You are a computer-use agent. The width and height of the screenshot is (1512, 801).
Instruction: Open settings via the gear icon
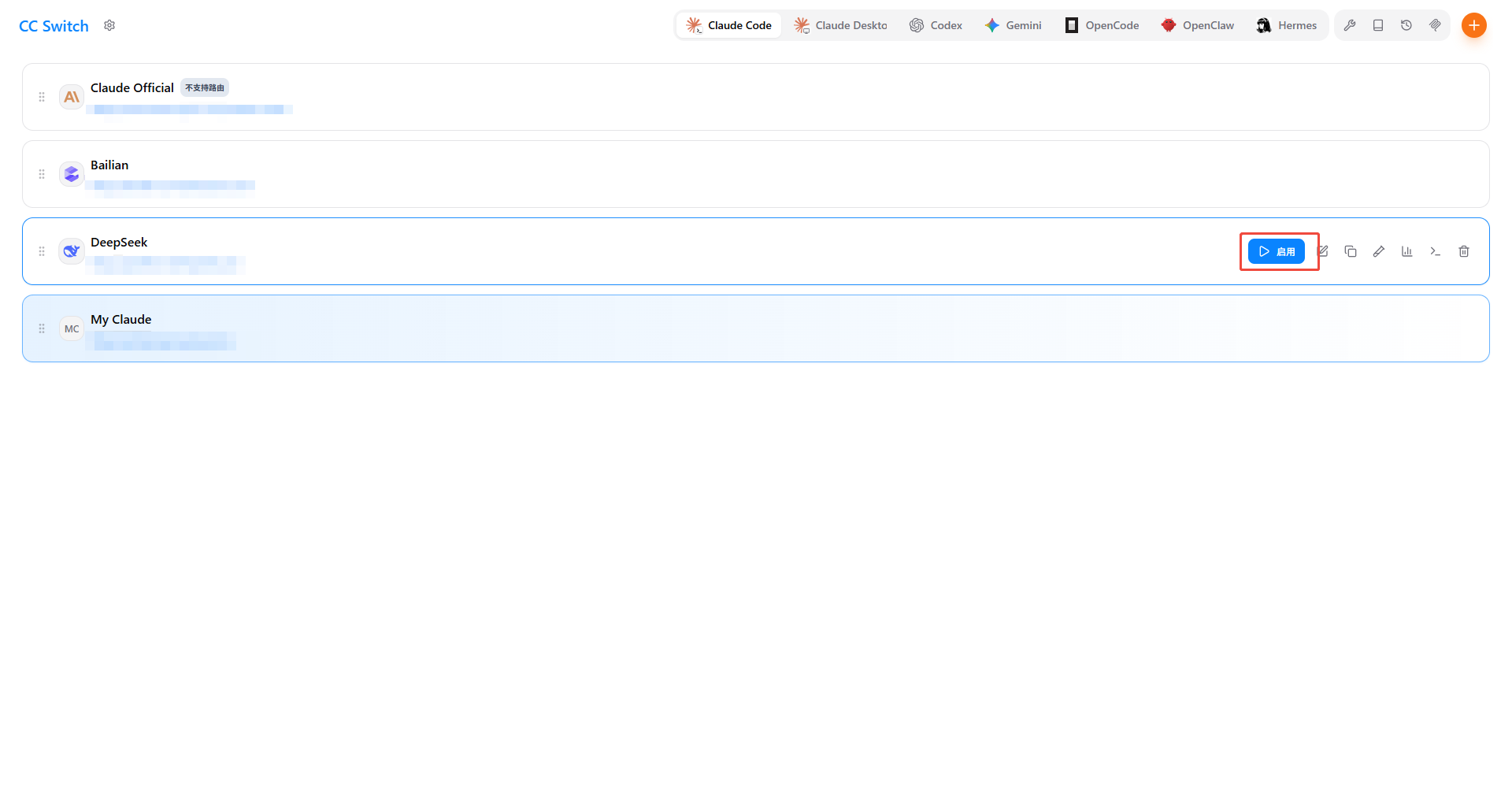coord(109,25)
